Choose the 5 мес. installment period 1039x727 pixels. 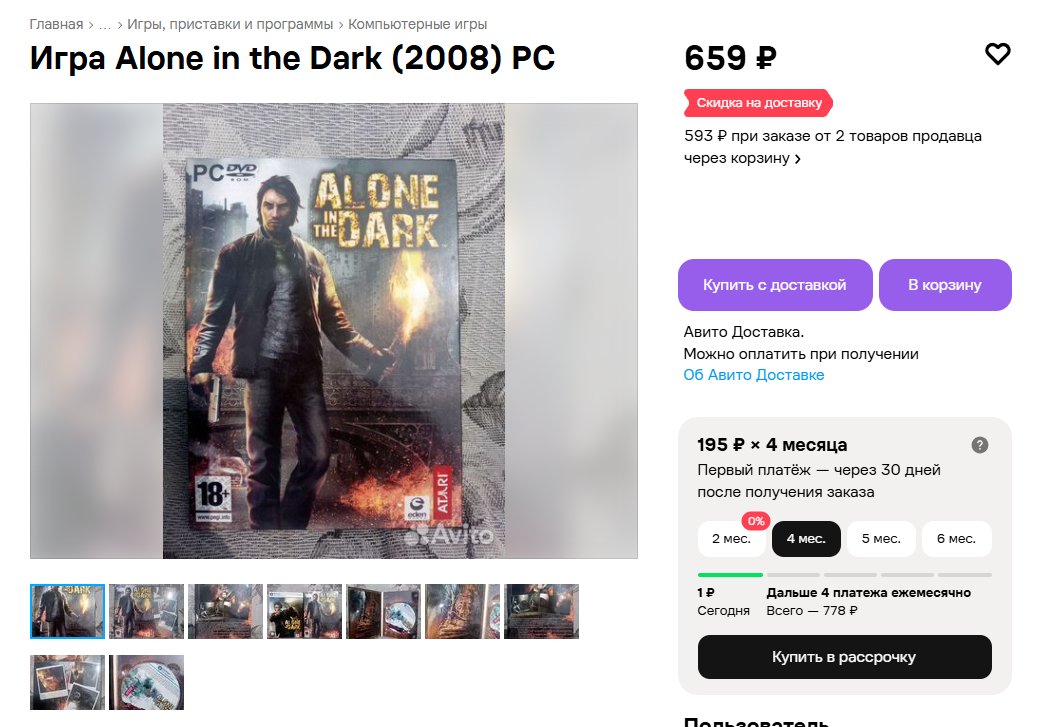pos(881,539)
